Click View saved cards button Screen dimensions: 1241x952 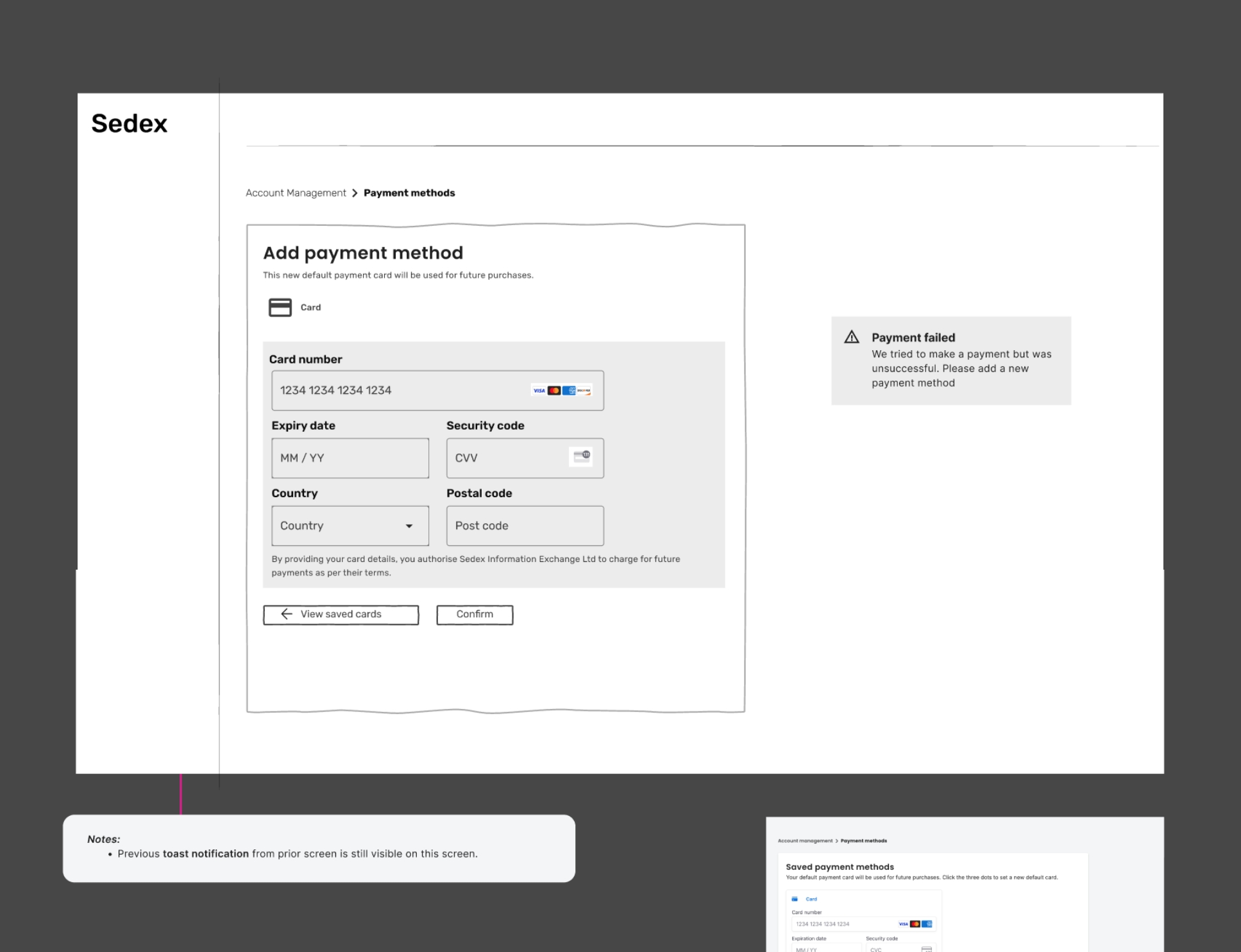point(341,615)
